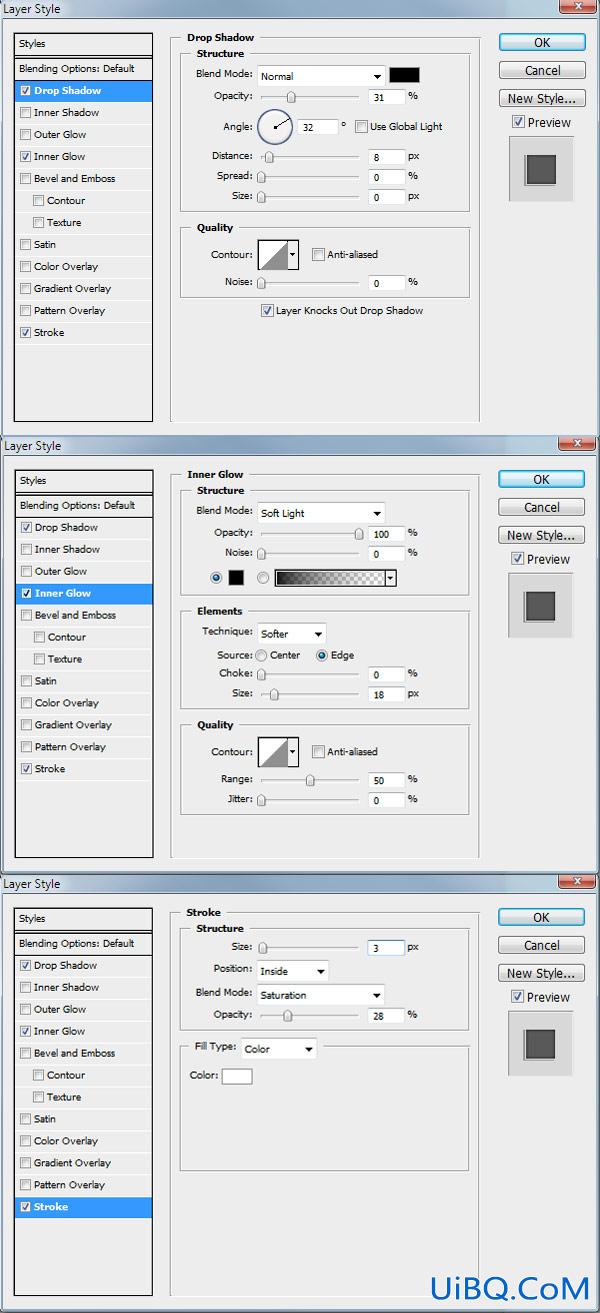Click preview thumbnail in Stroke dialog
The height and width of the screenshot is (1313, 600).
point(541,1042)
